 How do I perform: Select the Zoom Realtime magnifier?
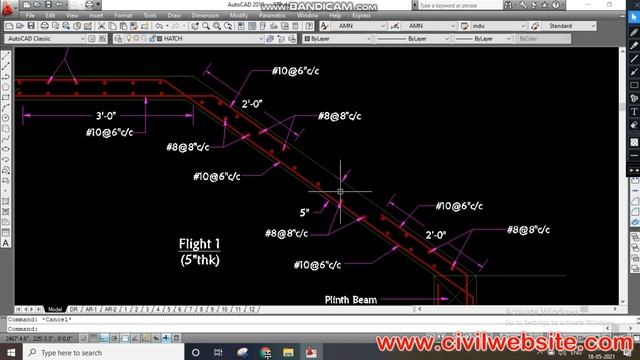click(x=206, y=26)
